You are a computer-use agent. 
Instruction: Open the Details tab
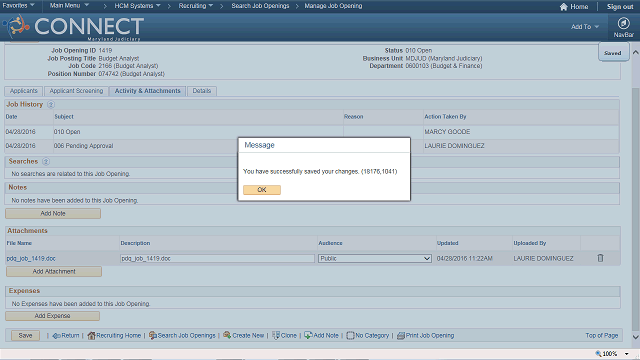[202, 91]
